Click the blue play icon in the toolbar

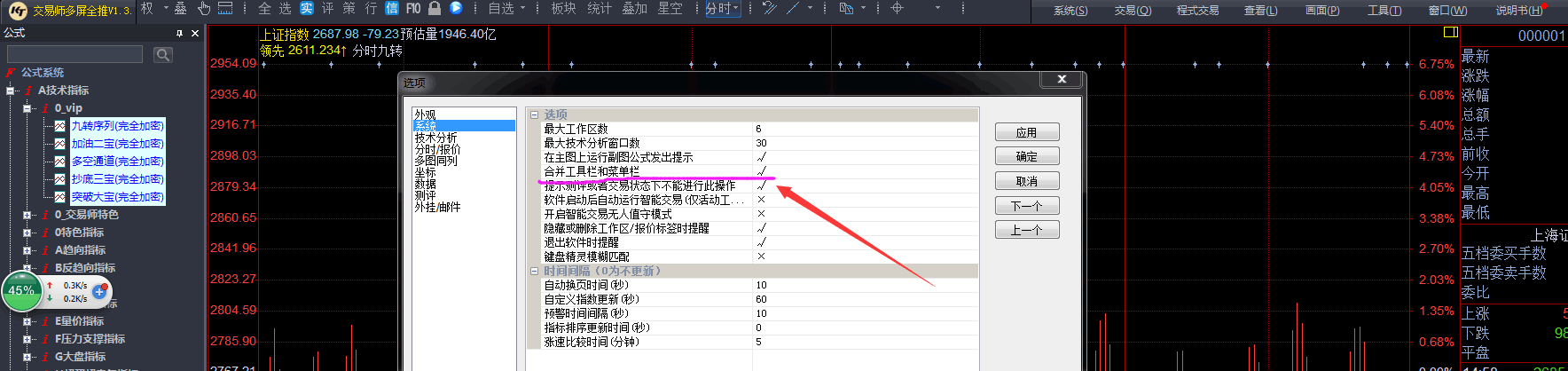456,8
